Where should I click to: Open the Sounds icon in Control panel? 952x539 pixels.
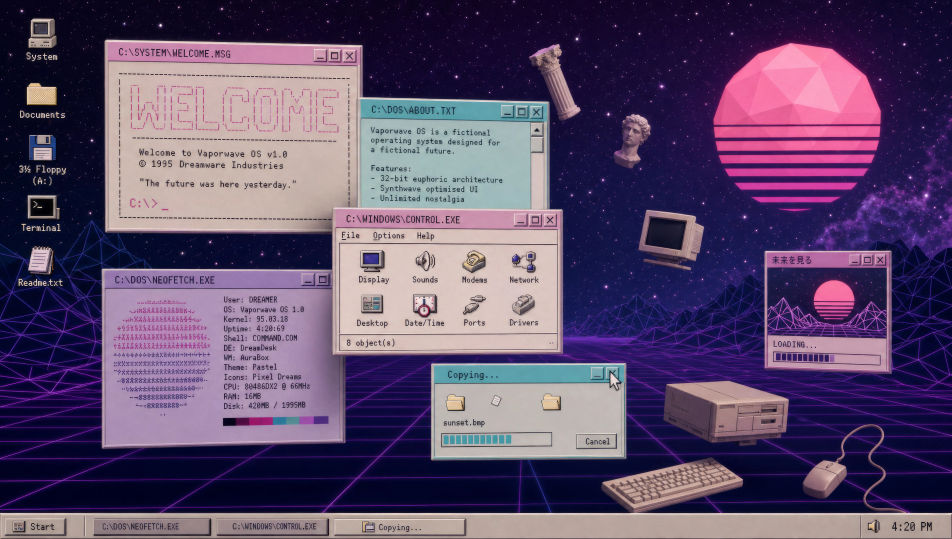point(425,267)
